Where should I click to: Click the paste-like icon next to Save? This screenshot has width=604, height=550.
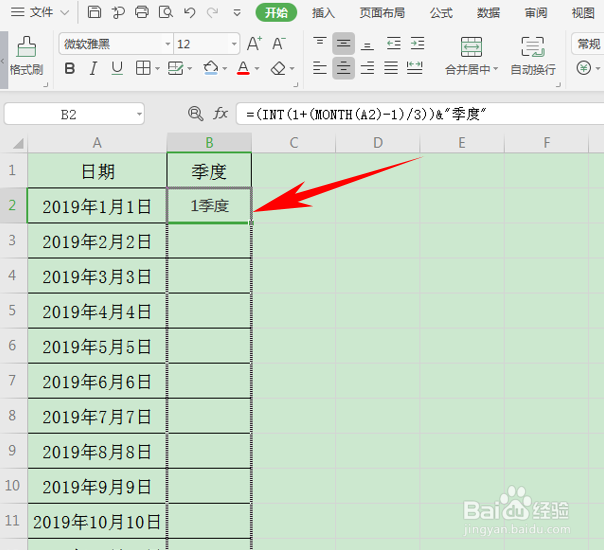[118, 13]
